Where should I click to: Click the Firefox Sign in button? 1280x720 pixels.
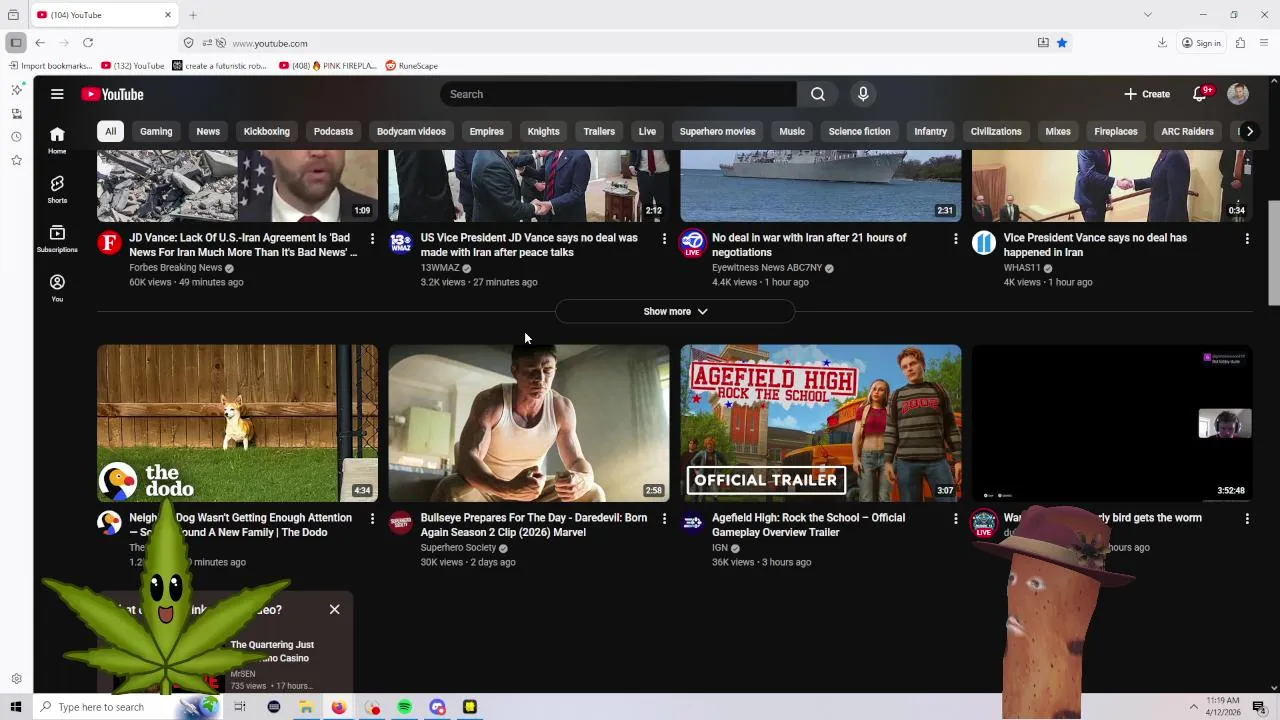[1200, 43]
